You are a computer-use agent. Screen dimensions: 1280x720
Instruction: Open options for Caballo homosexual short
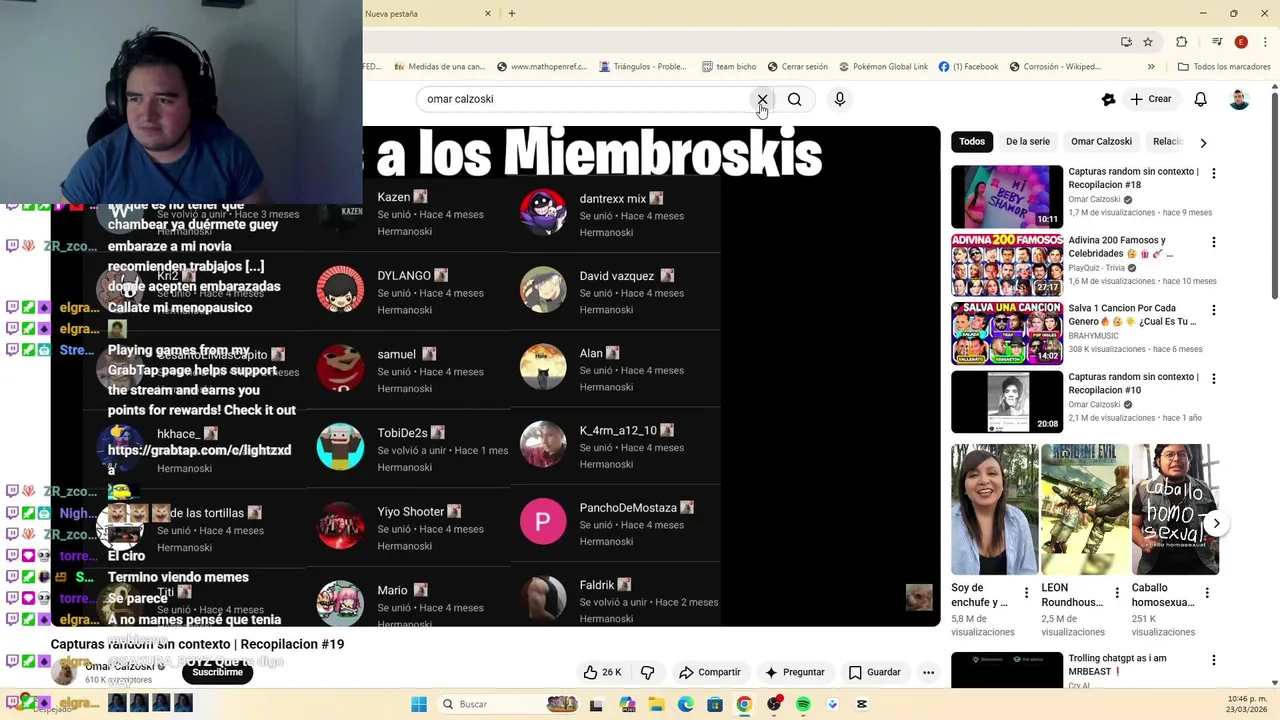(1207, 593)
